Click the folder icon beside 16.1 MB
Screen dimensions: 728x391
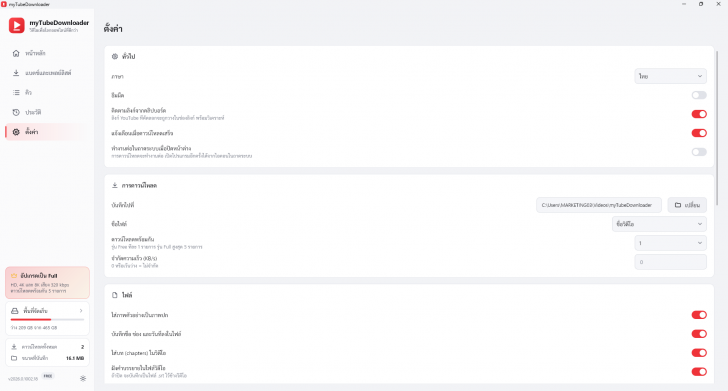pos(14,358)
